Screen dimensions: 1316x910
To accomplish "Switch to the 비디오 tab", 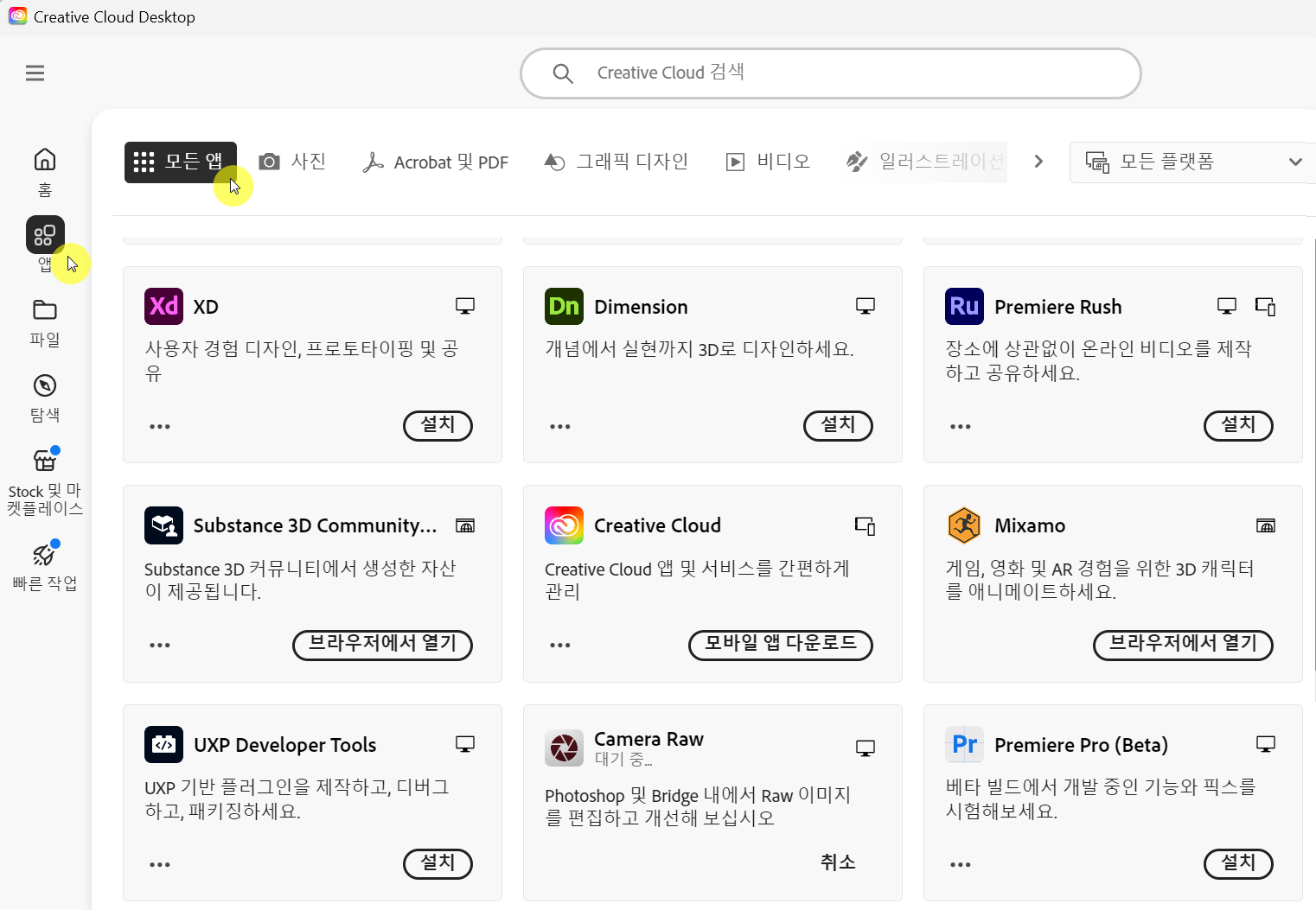I will click(x=768, y=162).
